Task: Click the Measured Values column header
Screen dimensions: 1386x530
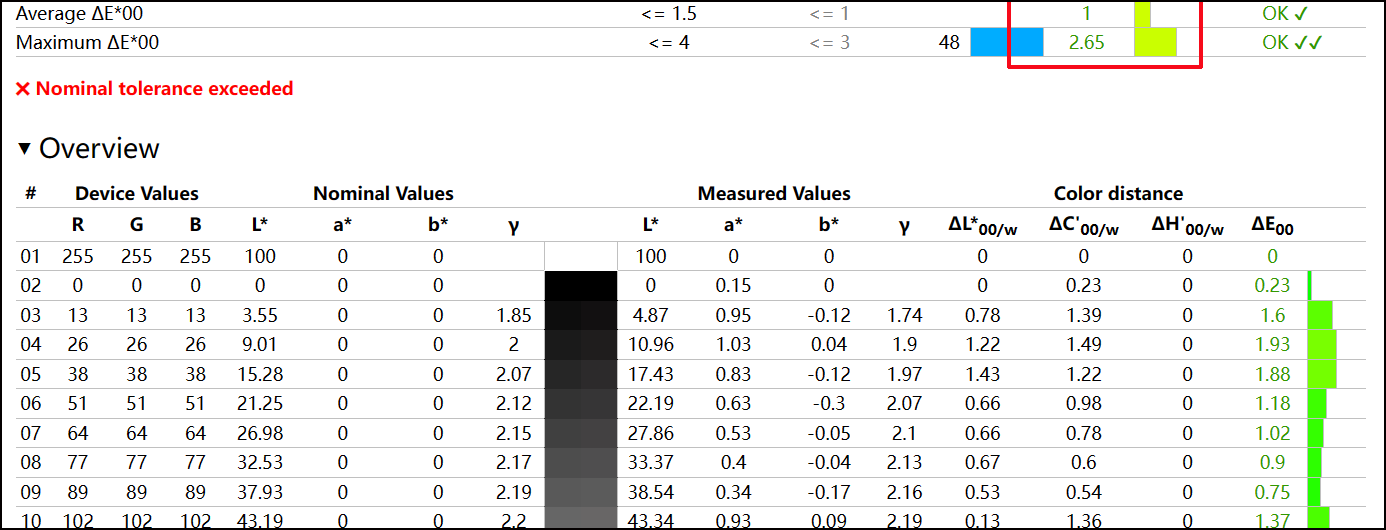Action: coord(773,194)
